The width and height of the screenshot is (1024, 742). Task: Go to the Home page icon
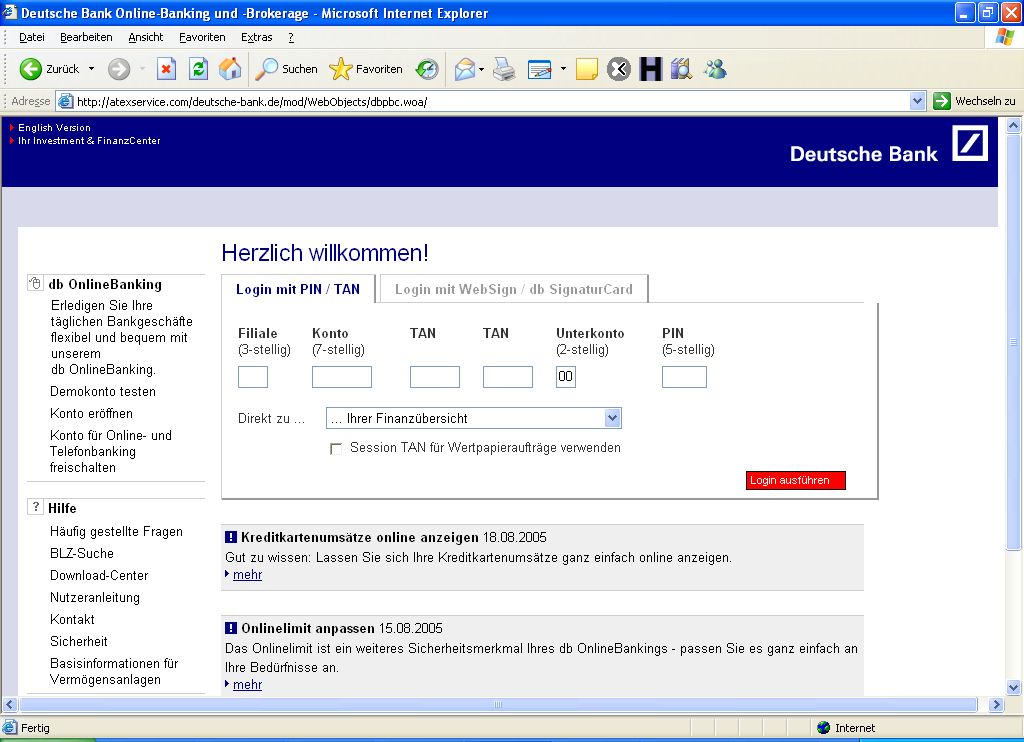tap(230, 69)
